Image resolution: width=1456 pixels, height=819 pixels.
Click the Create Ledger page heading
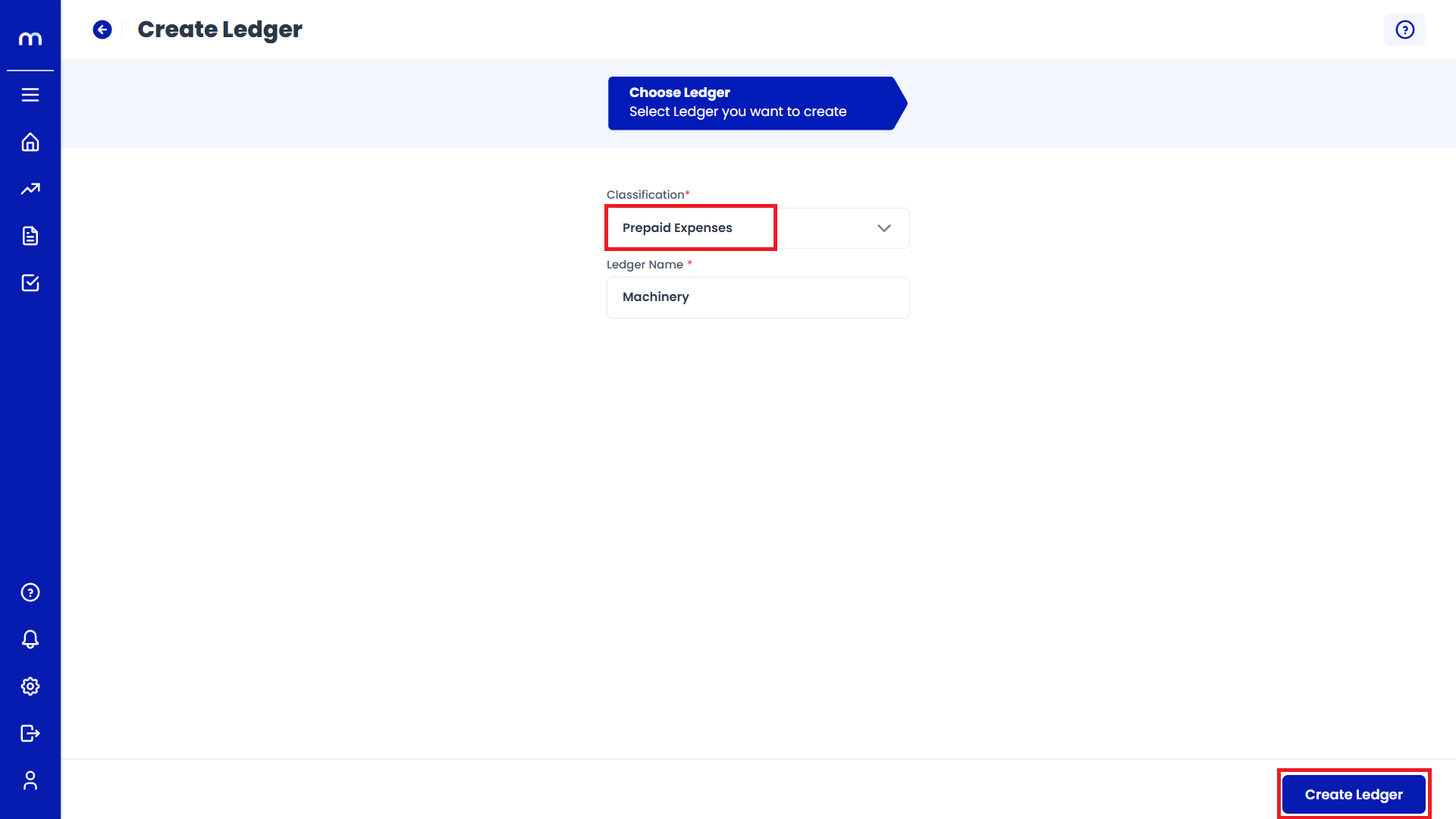tap(220, 30)
